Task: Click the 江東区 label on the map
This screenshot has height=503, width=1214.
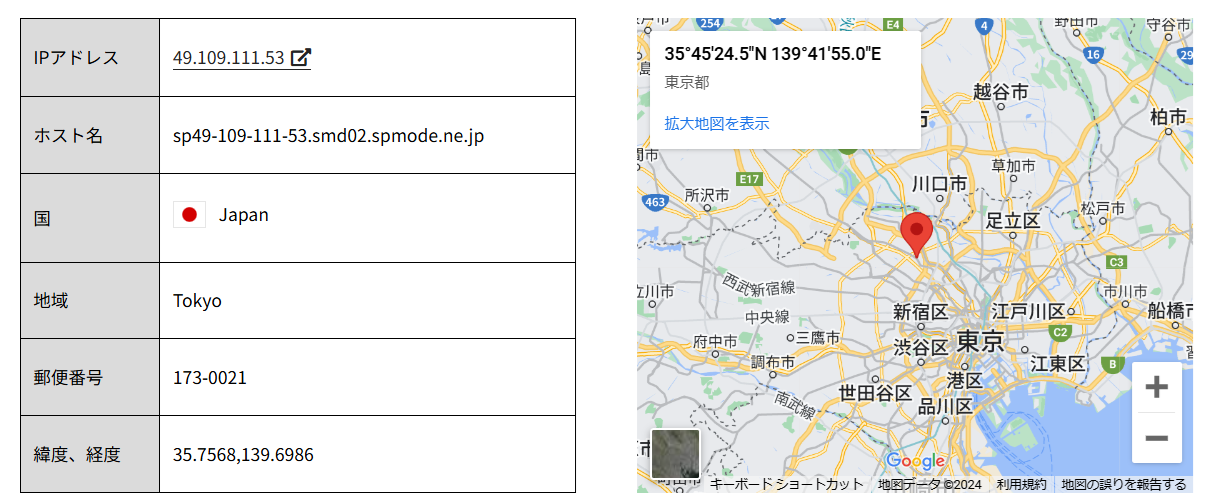Action: point(1058,362)
